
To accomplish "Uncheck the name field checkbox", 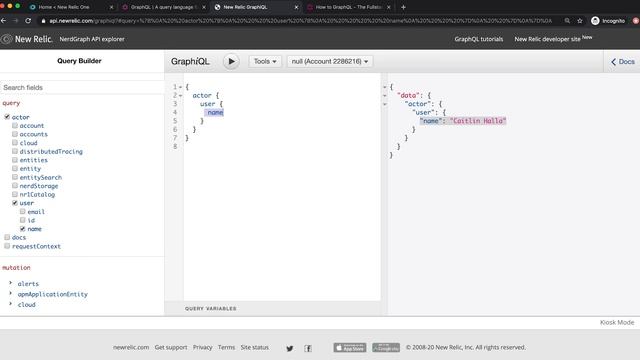I will click(x=22, y=229).
